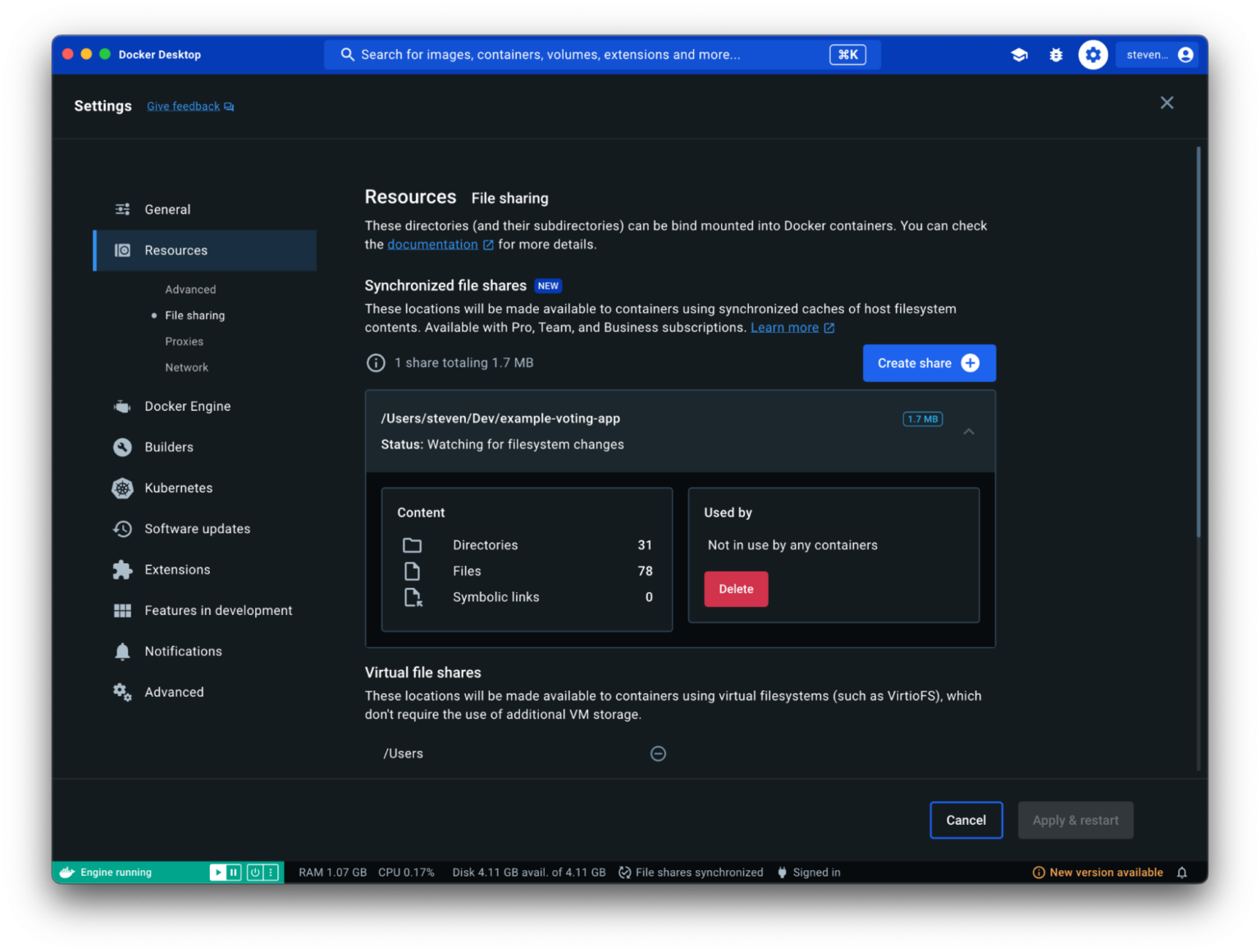Select Kubernetes in the sidebar
This screenshot has height=952, width=1260.
pos(178,488)
